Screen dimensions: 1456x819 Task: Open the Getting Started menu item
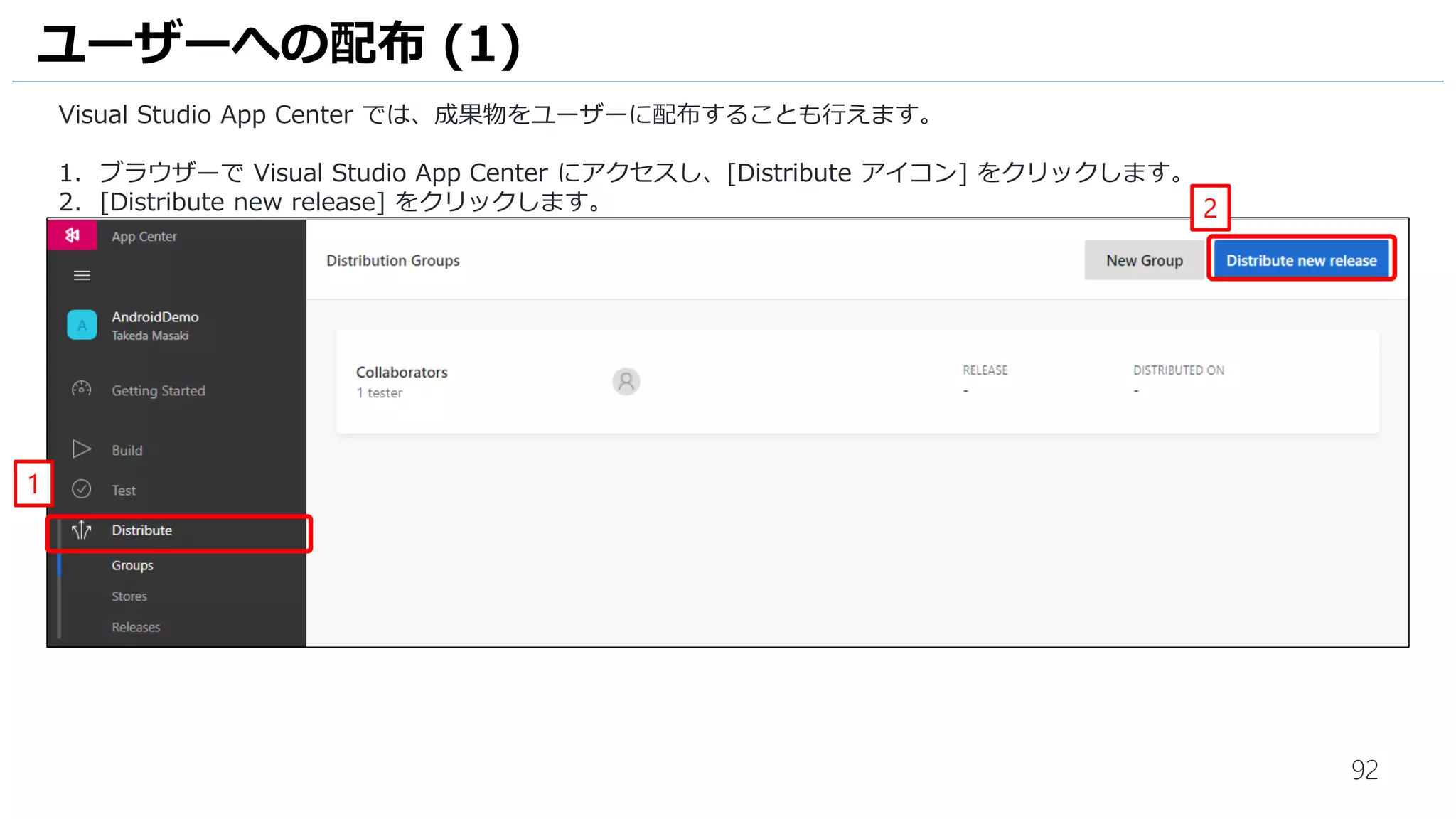158,390
